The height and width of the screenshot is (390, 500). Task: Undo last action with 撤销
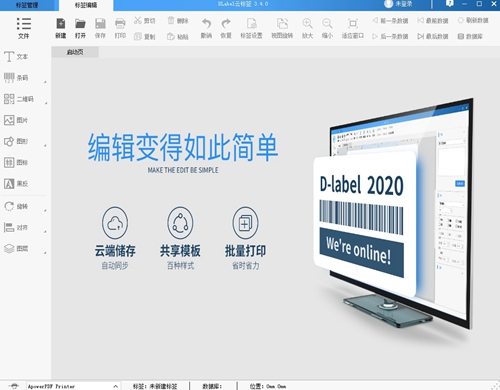tap(206, 28)
